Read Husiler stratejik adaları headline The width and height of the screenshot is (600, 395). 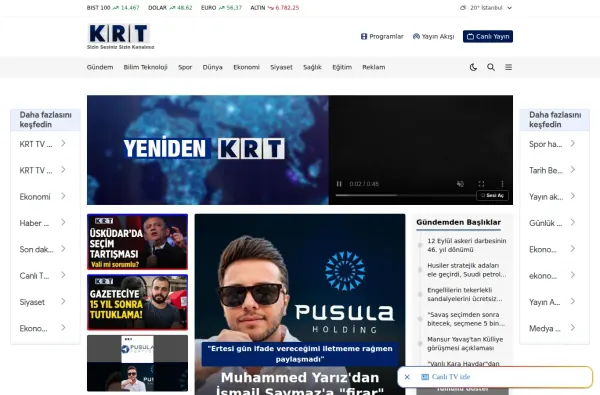[x=466, y=270]
